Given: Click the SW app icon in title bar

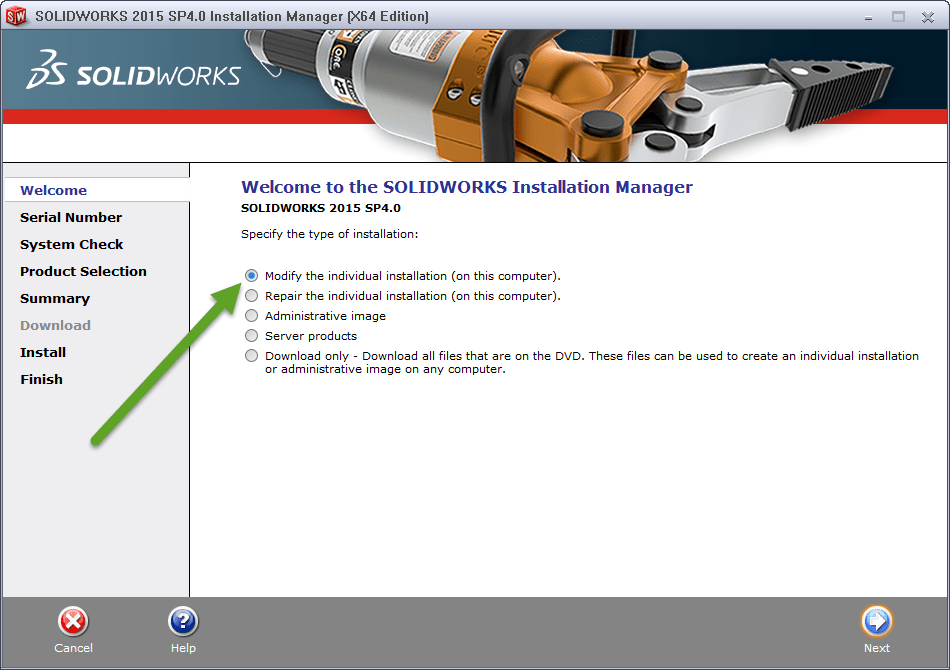Looking at the screenshot, I should [16, 16].
